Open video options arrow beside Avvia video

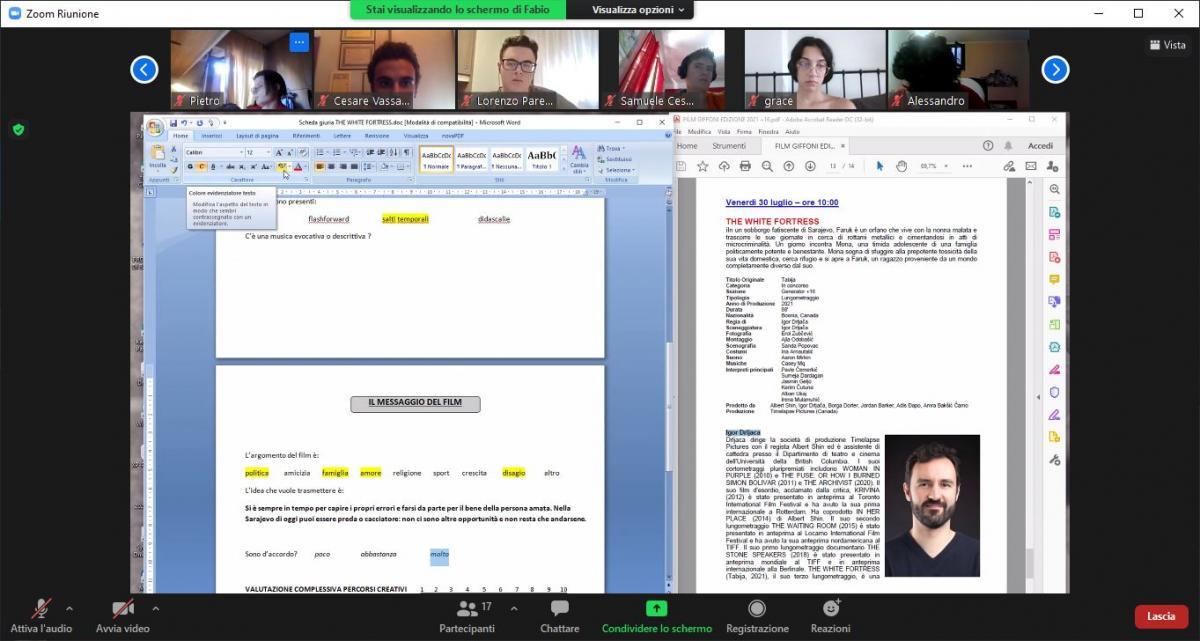pos(155,607)
